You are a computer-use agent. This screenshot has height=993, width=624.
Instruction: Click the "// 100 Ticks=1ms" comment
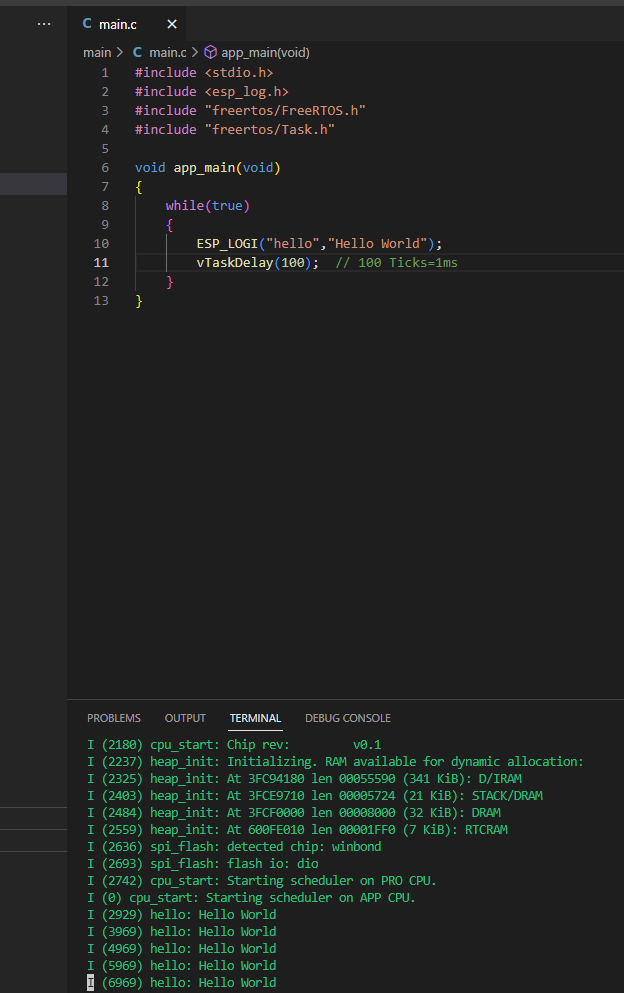(396, 263)
